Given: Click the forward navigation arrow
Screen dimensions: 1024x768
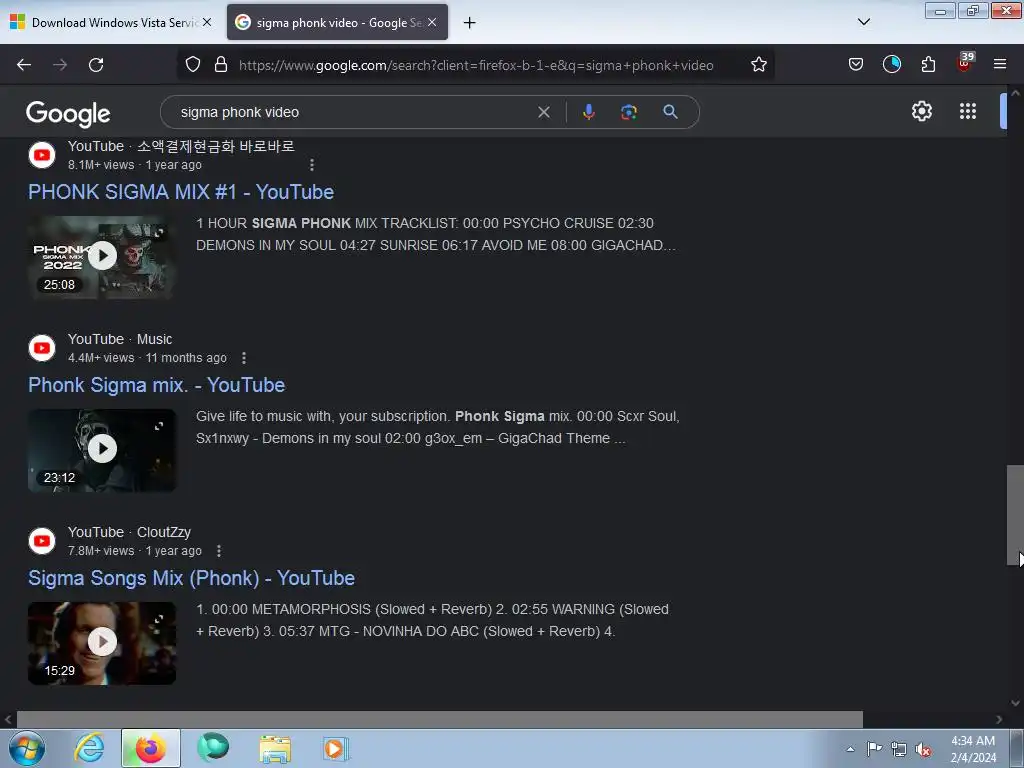Looking at the screenshot, I should [60, 65].
